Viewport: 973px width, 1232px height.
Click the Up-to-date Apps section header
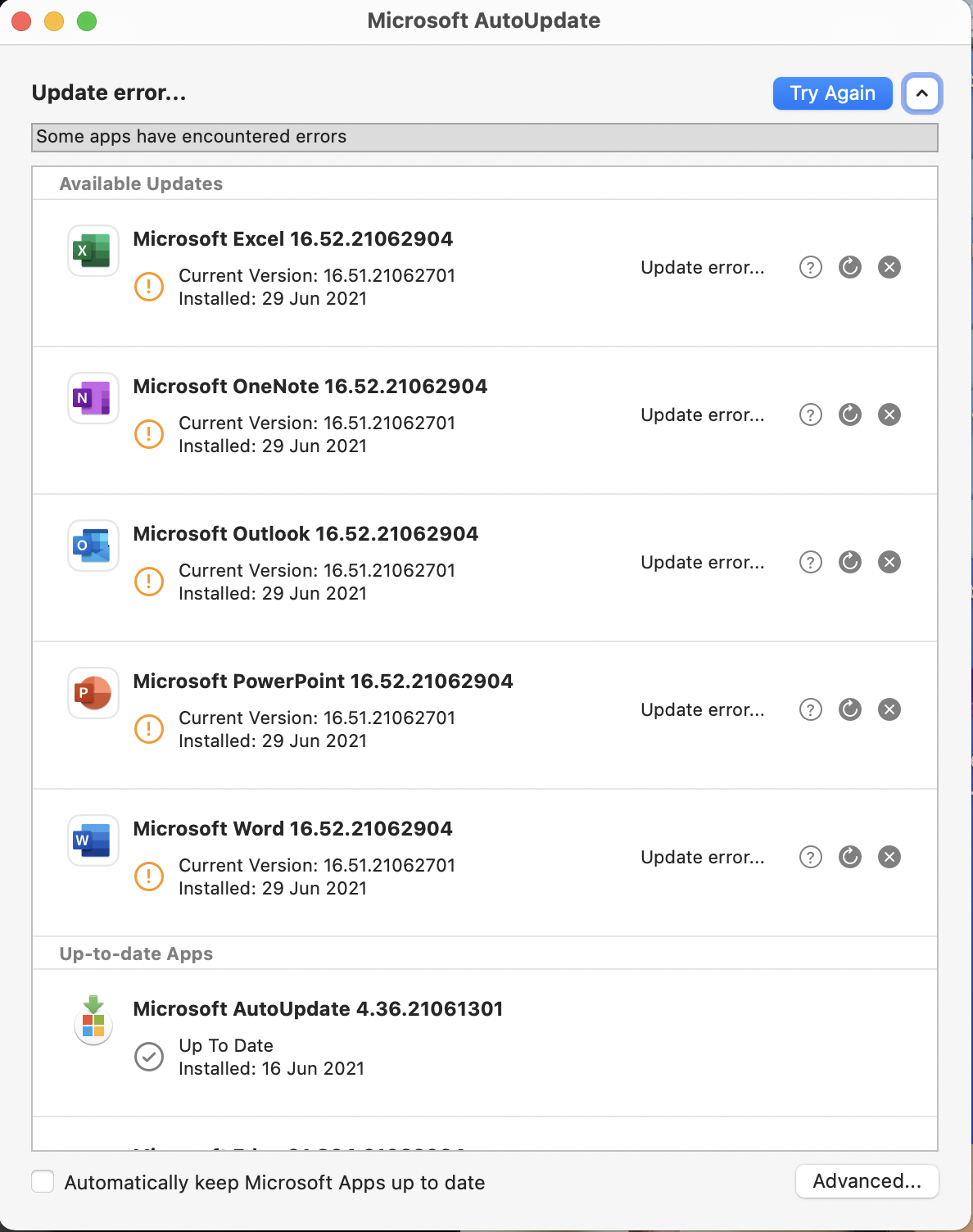click(136, 953)
